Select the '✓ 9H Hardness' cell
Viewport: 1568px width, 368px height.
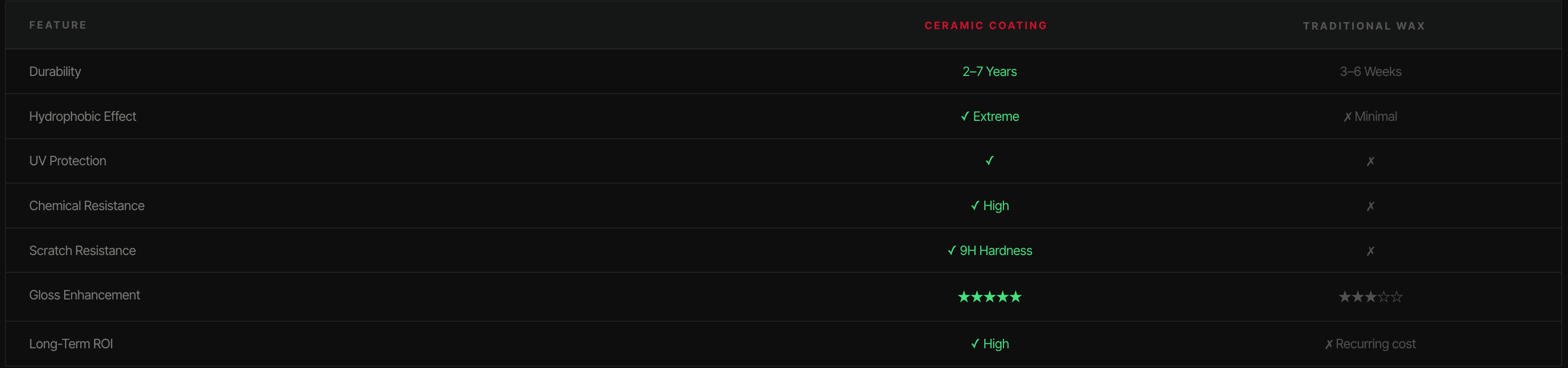[x=989, y=251]
